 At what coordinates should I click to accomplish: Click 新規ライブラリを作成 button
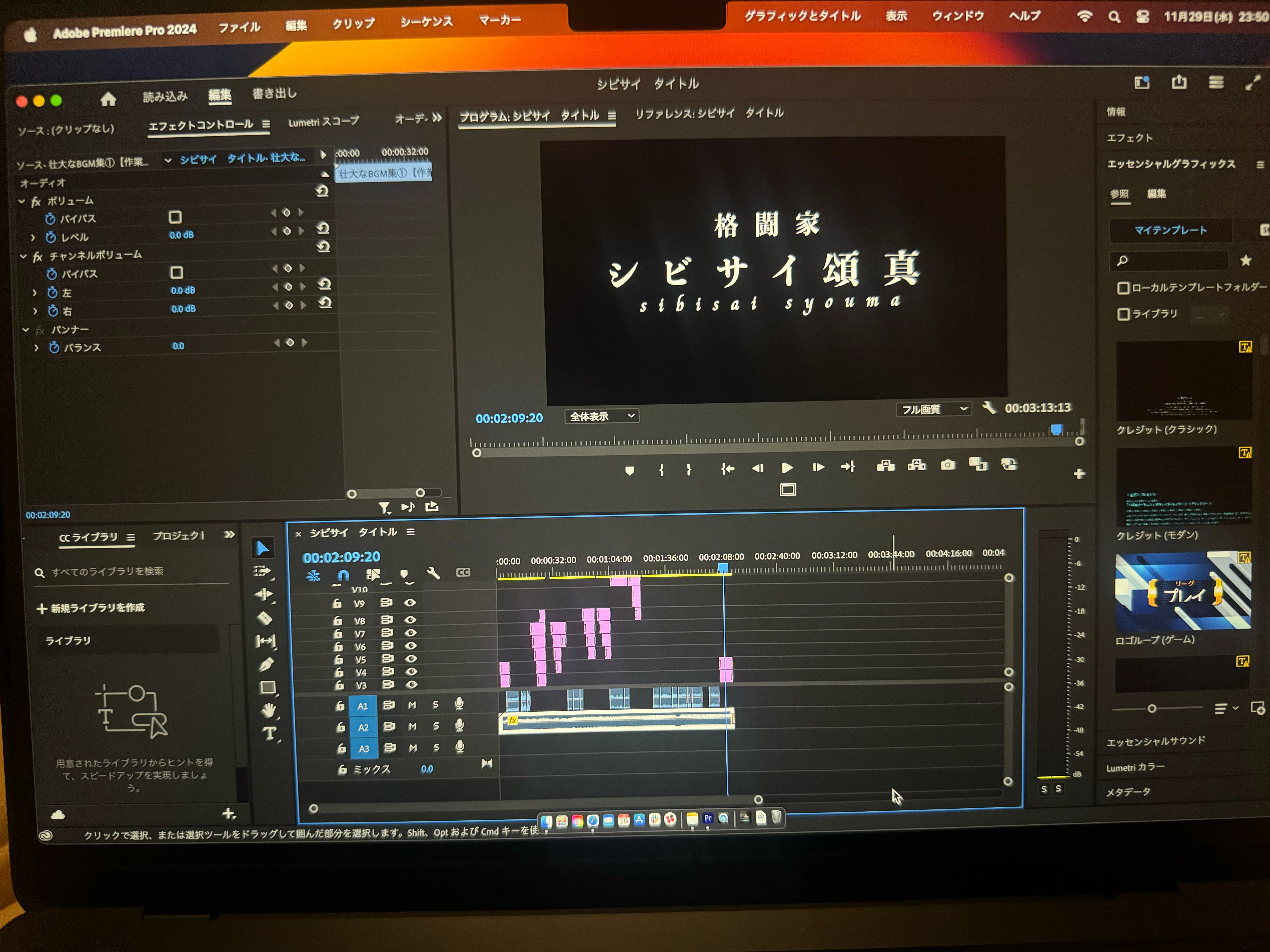point(91,608)
